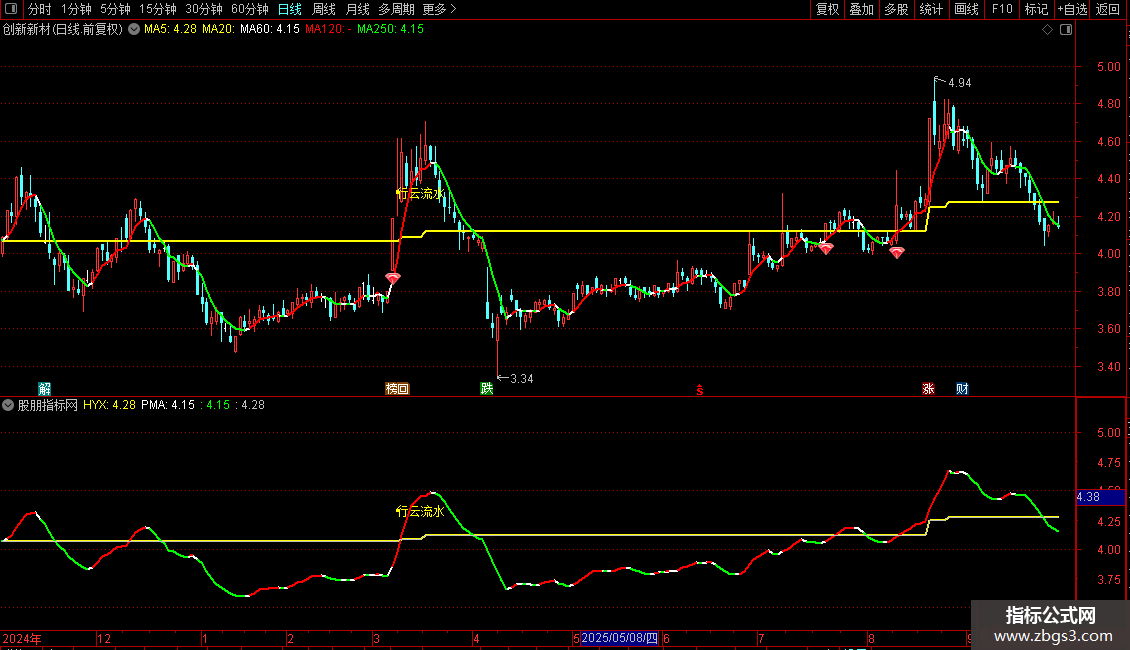Add stock with +自选 button
The width and height of the screenshot is (1130, 650).
point(1072,9)
